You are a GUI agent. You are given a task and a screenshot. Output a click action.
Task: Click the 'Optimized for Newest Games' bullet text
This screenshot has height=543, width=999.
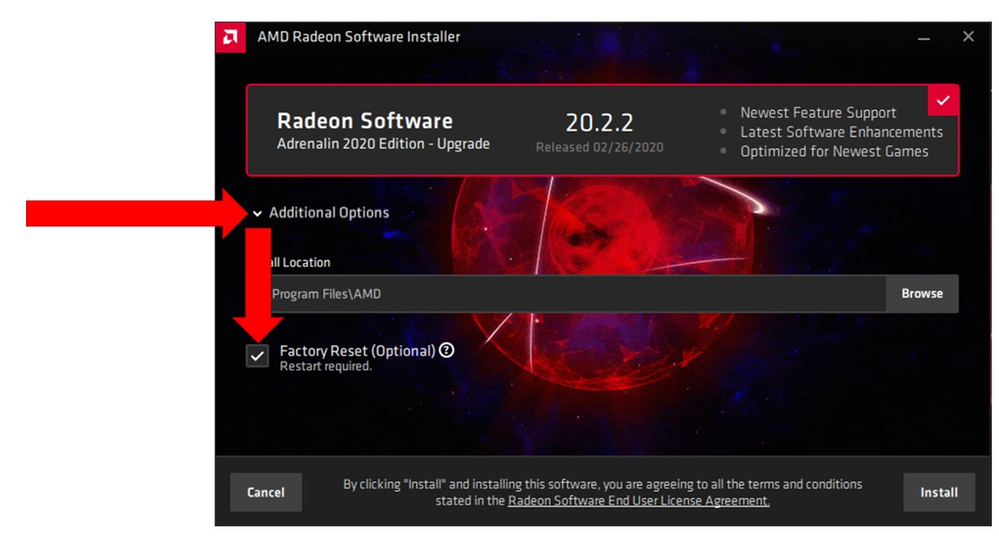[834, 152]
